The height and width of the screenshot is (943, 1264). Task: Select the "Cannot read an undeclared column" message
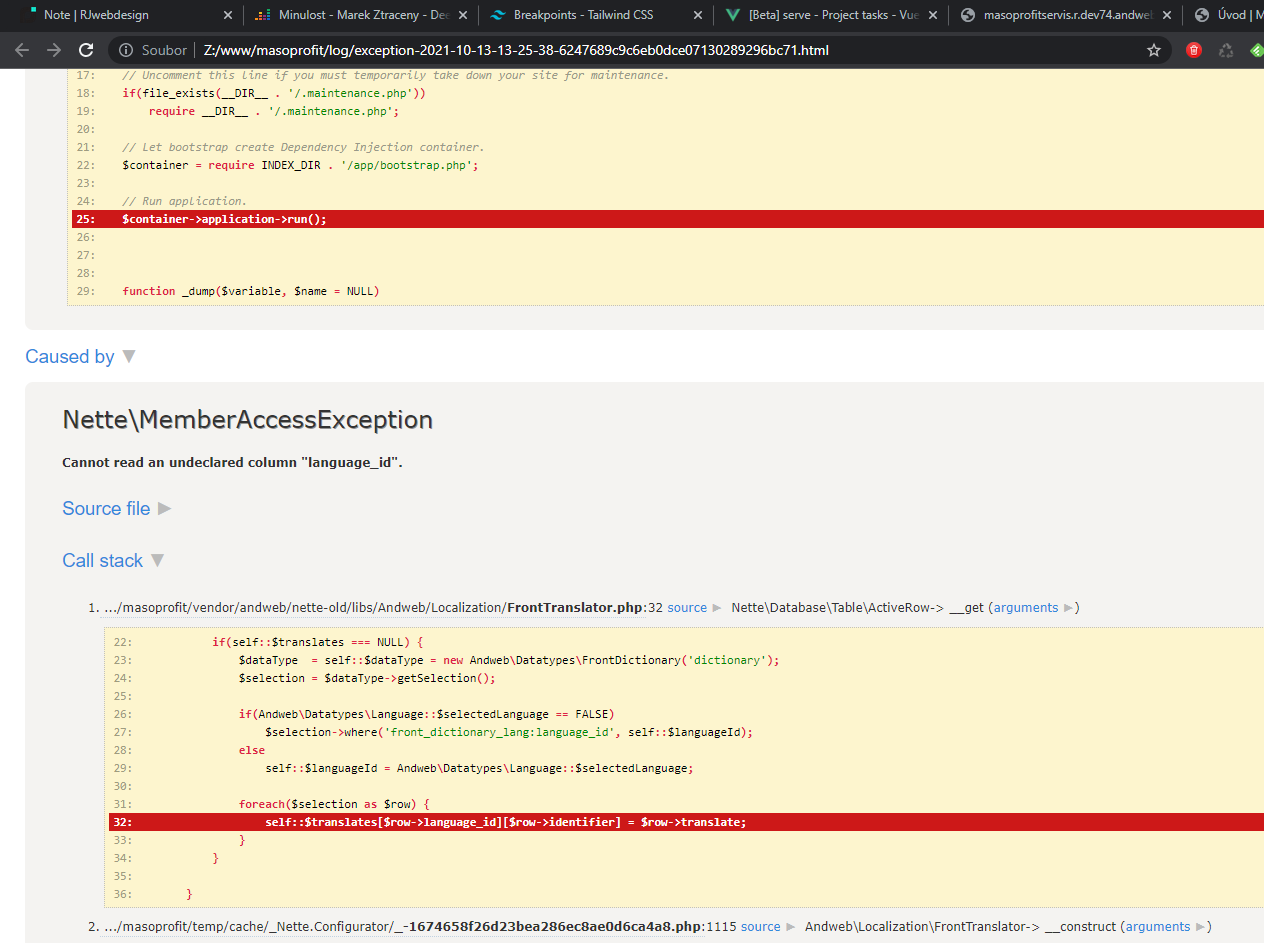point(232,463)
